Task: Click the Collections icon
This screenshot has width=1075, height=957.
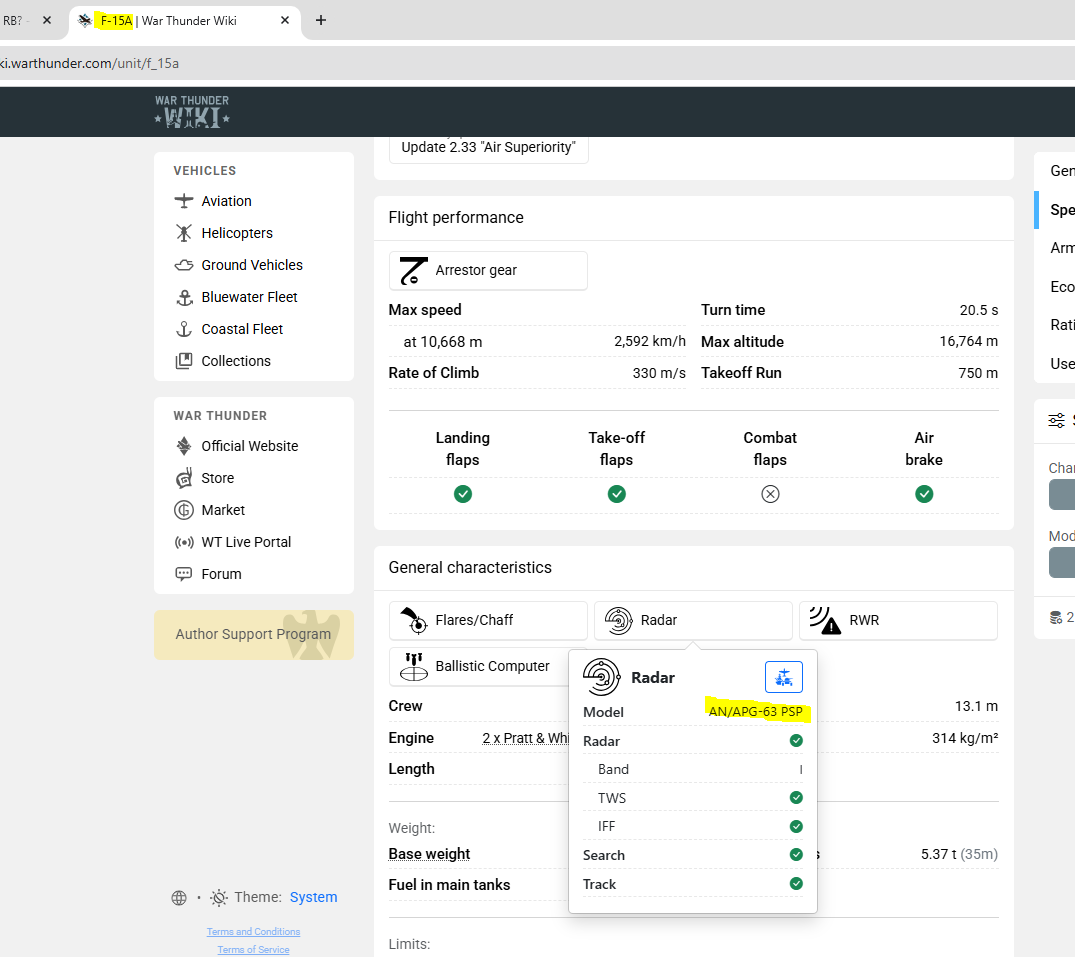Action: pyautogui.click(x=184, y=361)
